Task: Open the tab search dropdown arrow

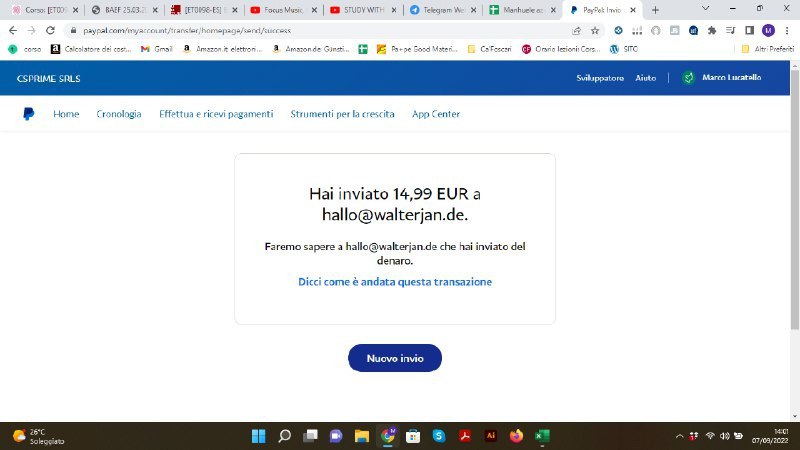Action: coord(706,9)
